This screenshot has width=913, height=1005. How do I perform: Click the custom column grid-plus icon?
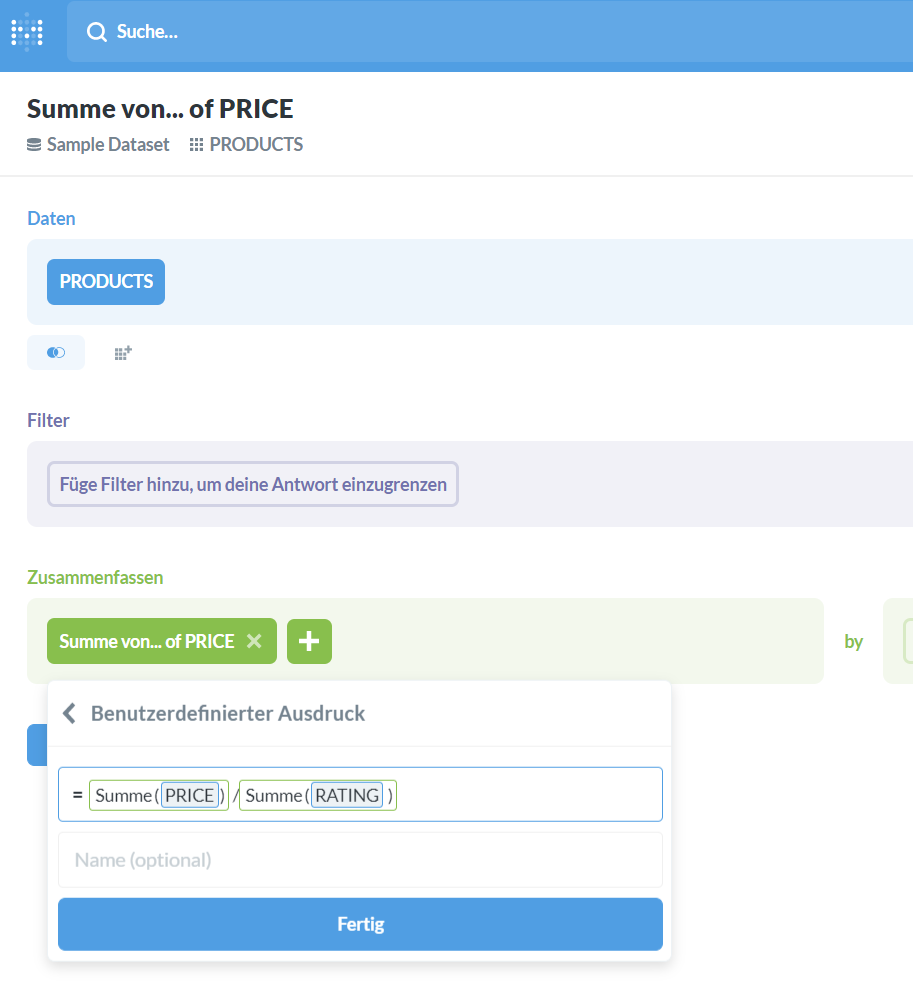click(123, 353)
